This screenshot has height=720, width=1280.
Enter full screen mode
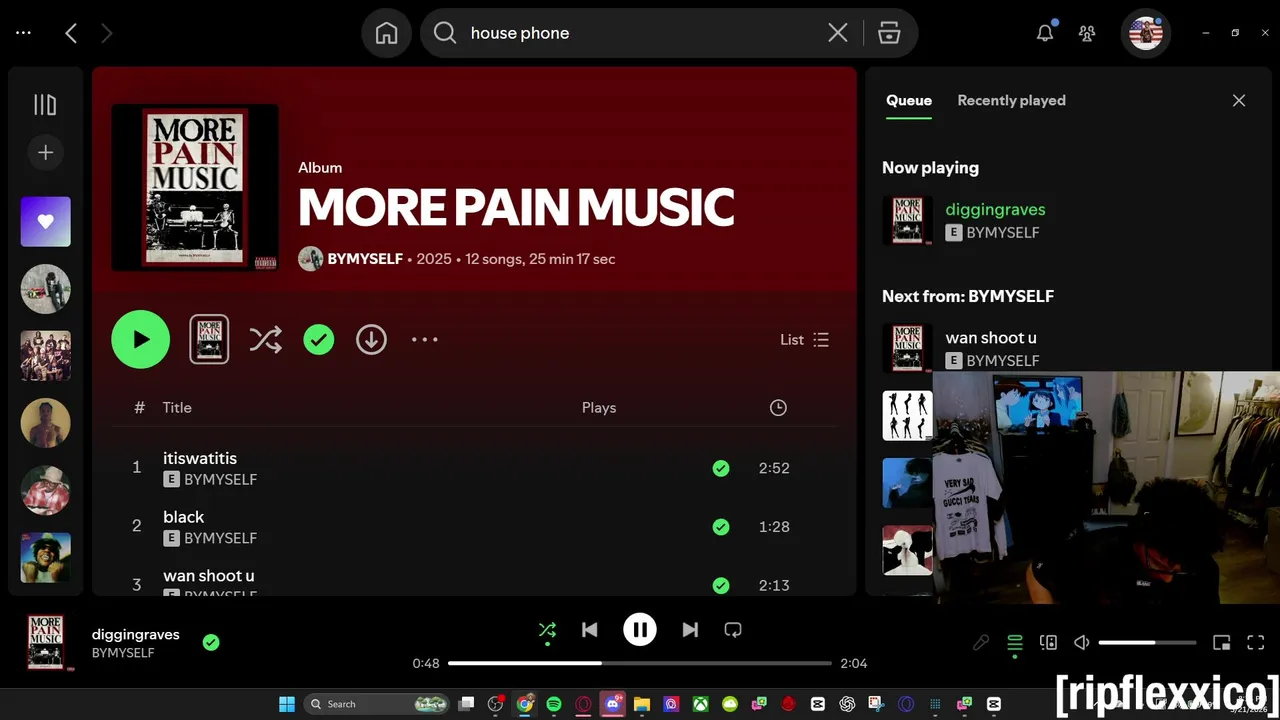1256,643
